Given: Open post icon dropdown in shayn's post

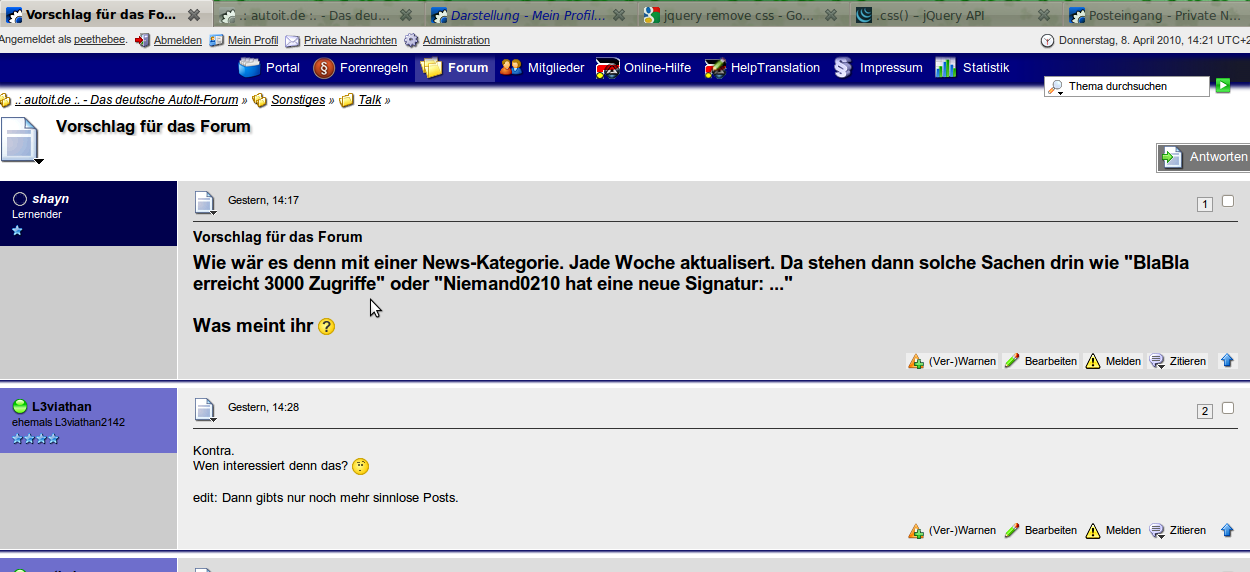Looking at the screenshot, I should pyautogui.click(x=205, y=203).
